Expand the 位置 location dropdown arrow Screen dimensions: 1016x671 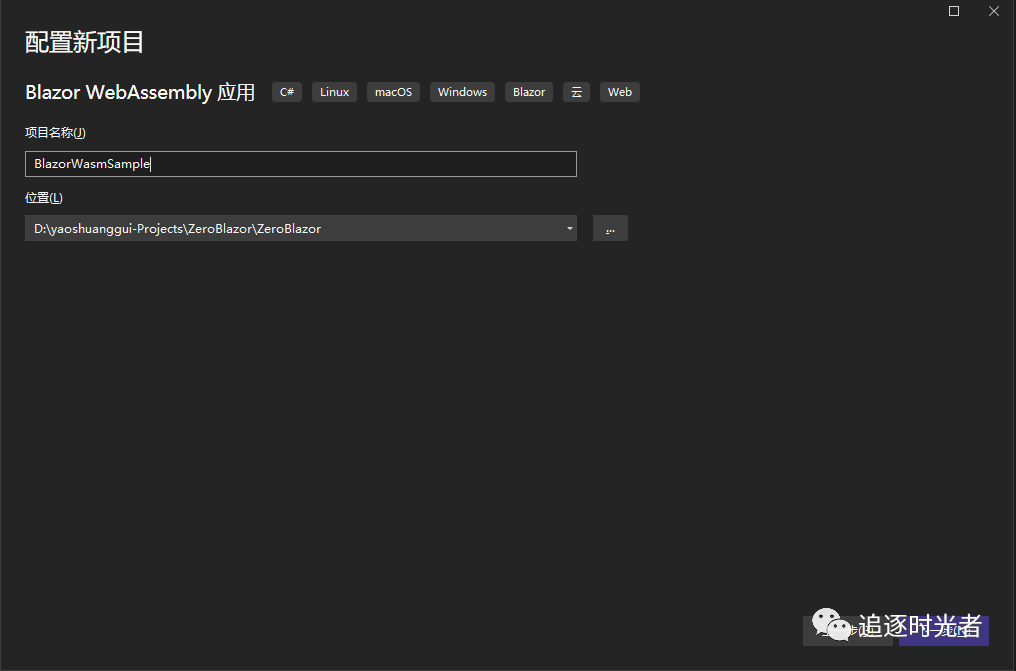pyautogui.click(x=569, y=229)
